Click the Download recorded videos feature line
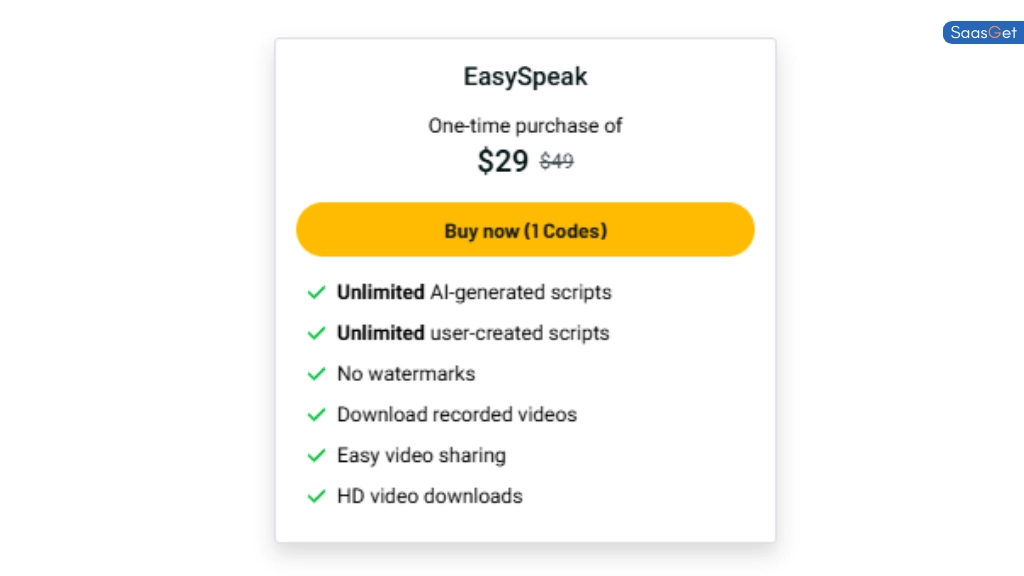This screenshot has height=576, width=1024. pyautogui.click(x=457, y=414)
